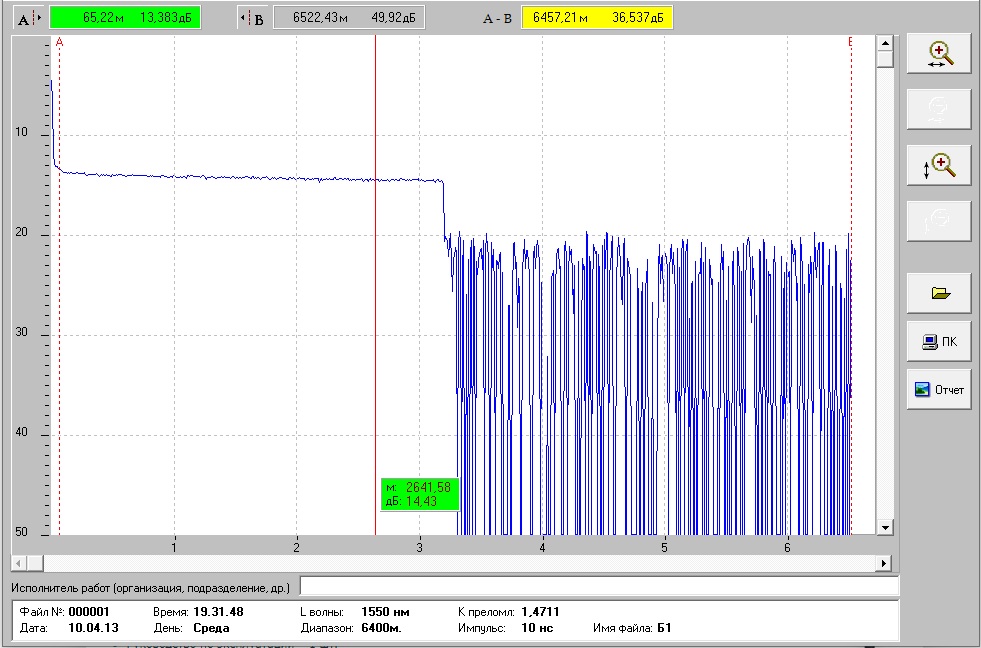Click horizontal scrollbar left arrow
Image resolution: width=981 pixels, height=648 pixels.
19,564
